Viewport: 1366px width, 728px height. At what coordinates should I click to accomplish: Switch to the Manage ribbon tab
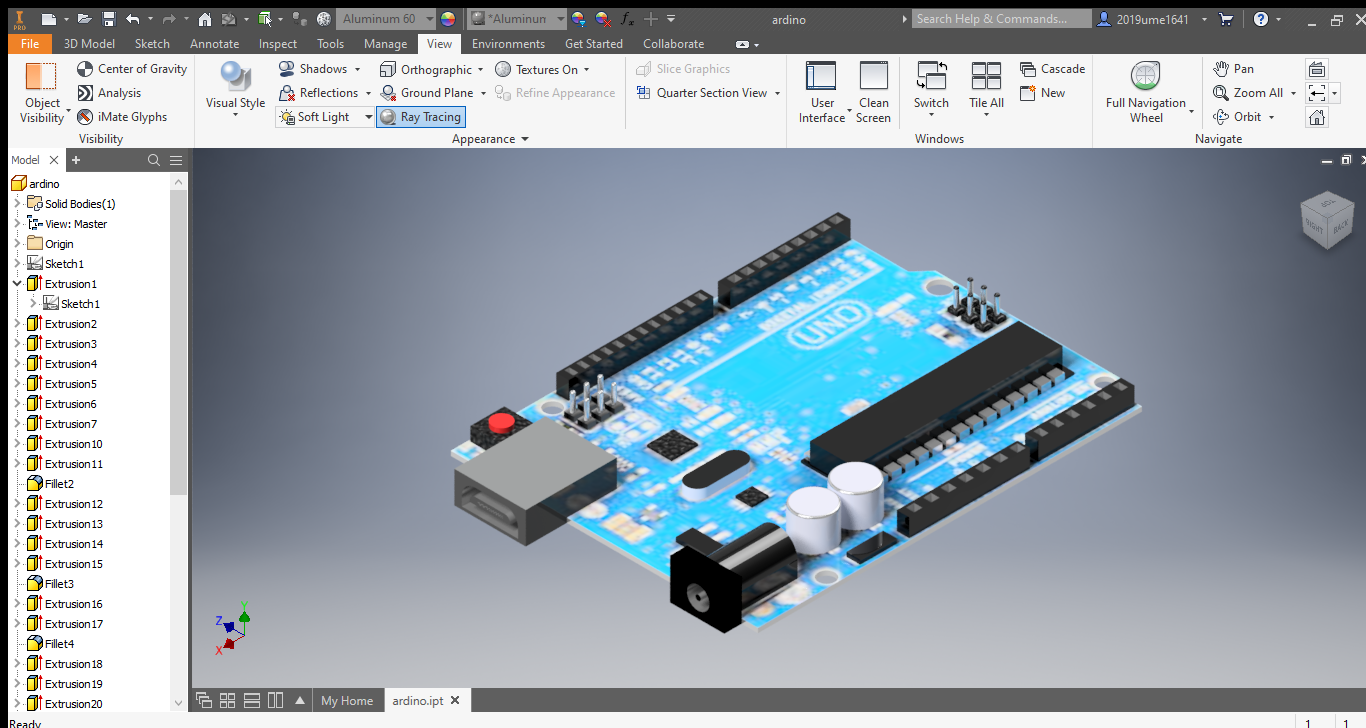(x=385, y=44)
